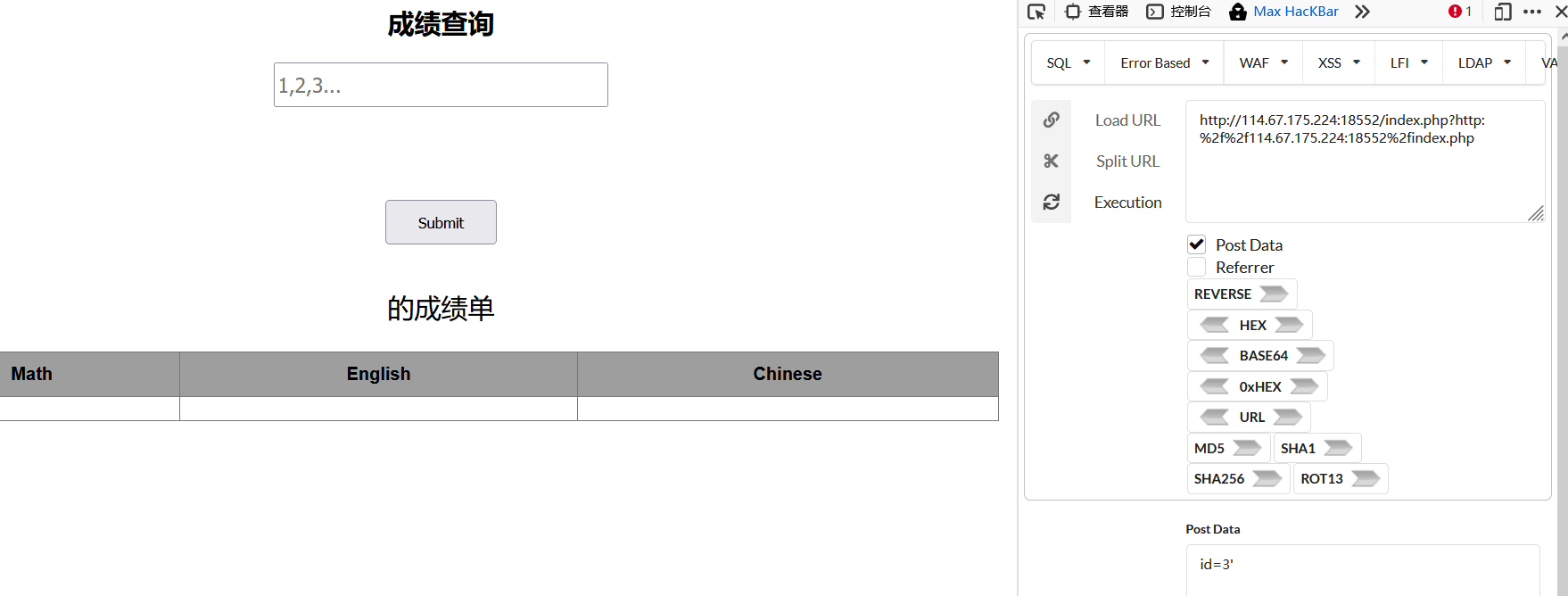Expand the SQL dropdown menu
The image size is (1568, 596).
1069,62
